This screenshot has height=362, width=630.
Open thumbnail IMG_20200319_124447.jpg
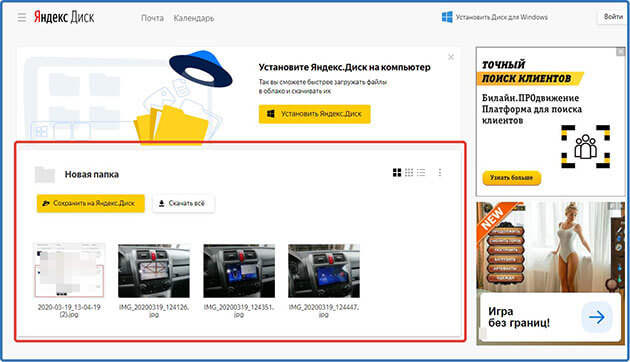pyautogui.click(x=324, y=271)
